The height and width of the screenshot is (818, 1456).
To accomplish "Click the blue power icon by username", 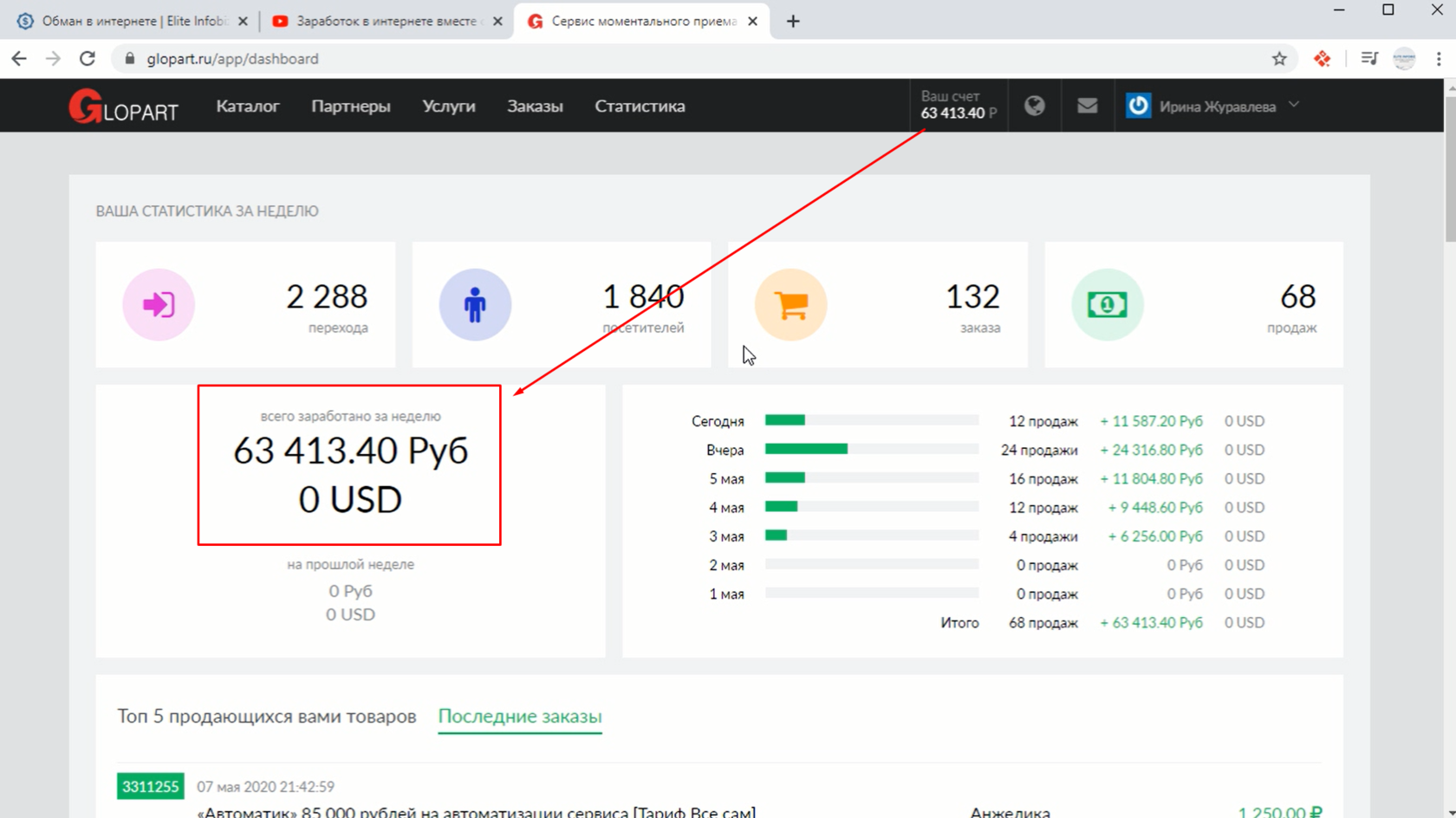I will pyautogui.click(x=1138, y=106).
